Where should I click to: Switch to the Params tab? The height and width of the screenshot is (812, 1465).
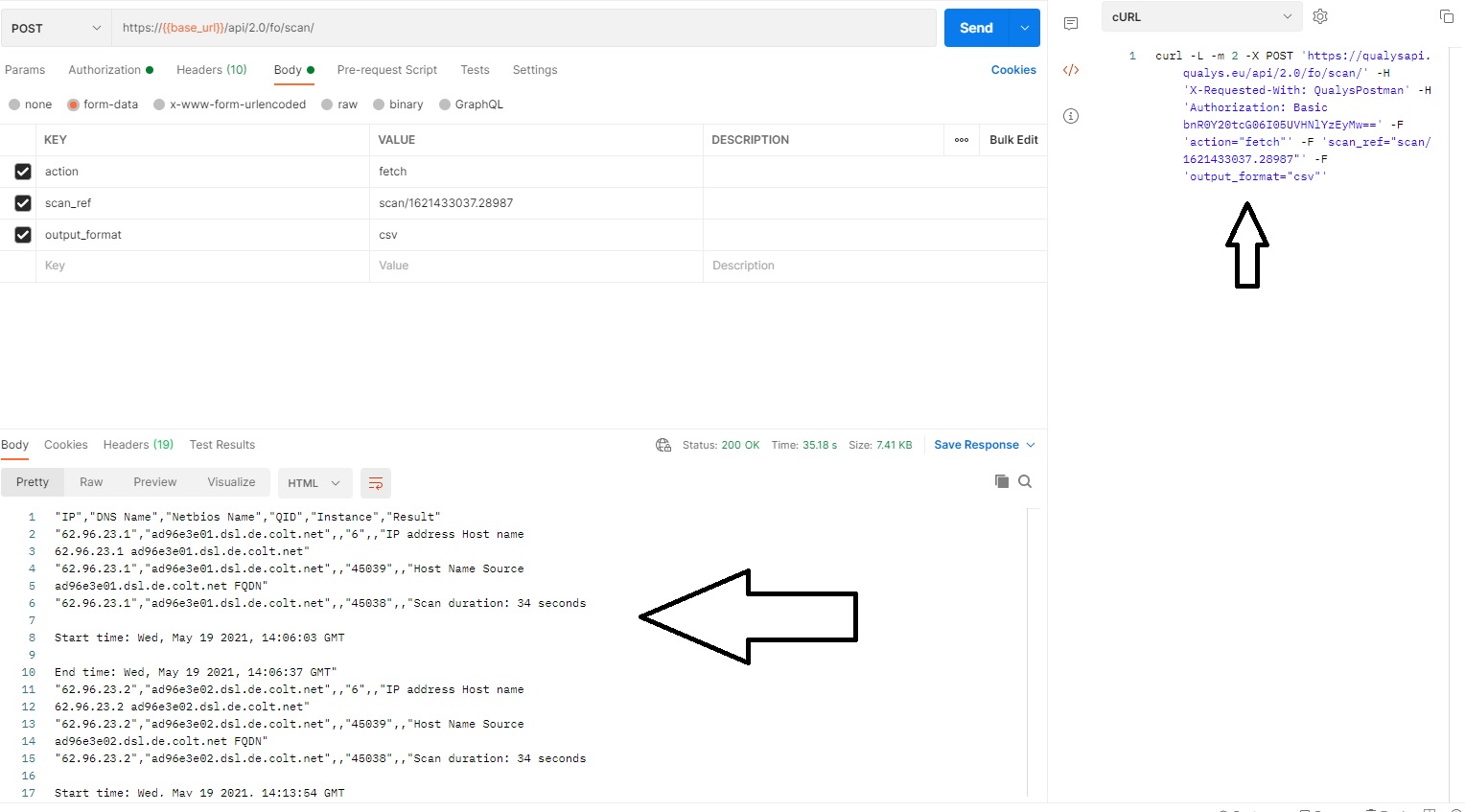[25, 70]
